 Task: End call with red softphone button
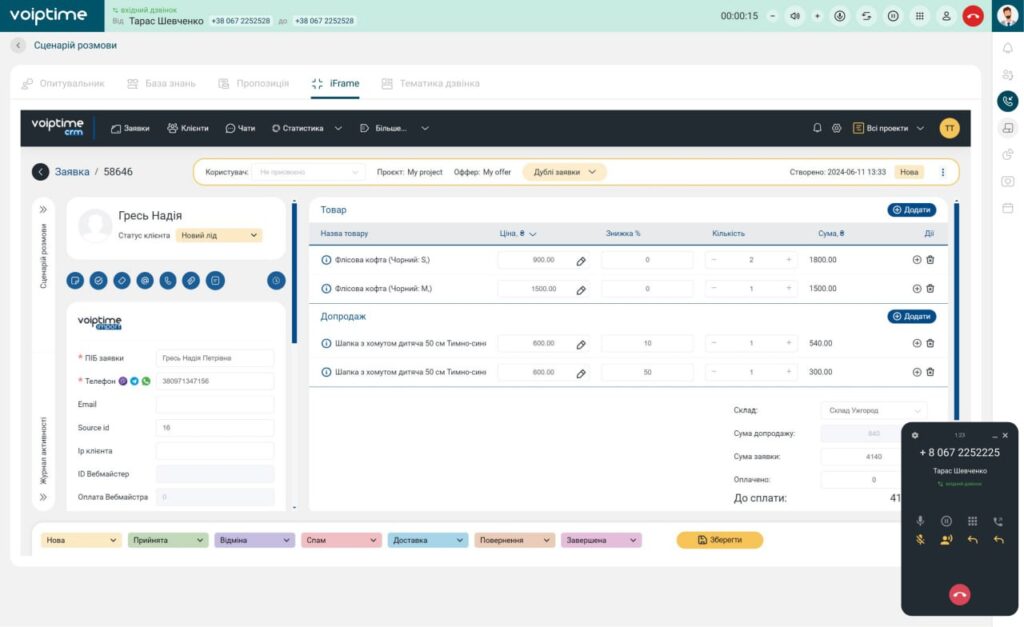click(959, 594)
